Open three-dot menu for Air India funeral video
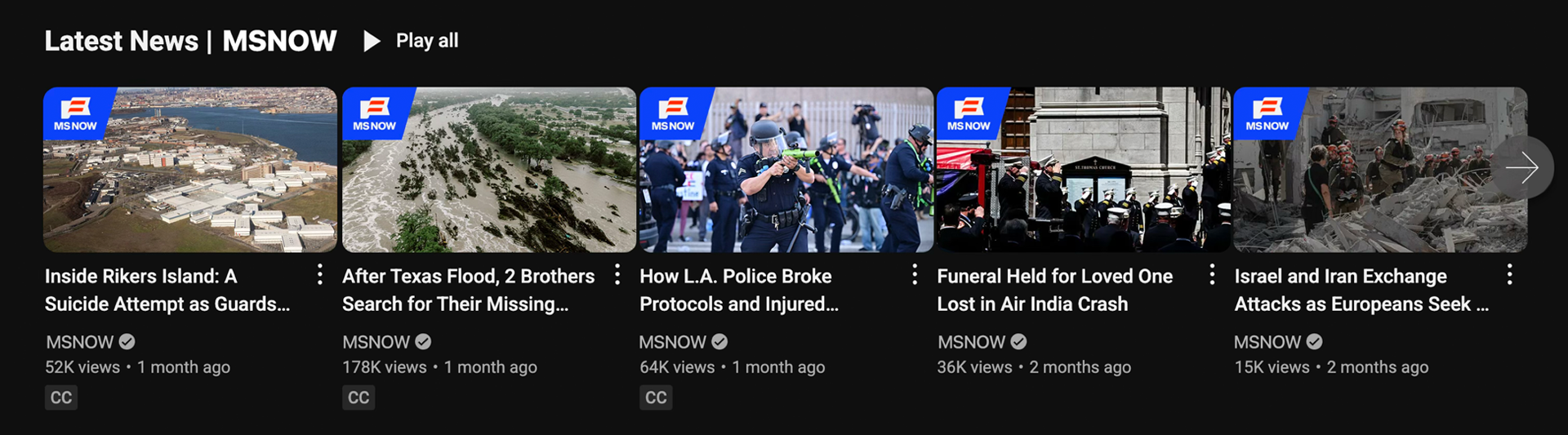 [1212, 275]
